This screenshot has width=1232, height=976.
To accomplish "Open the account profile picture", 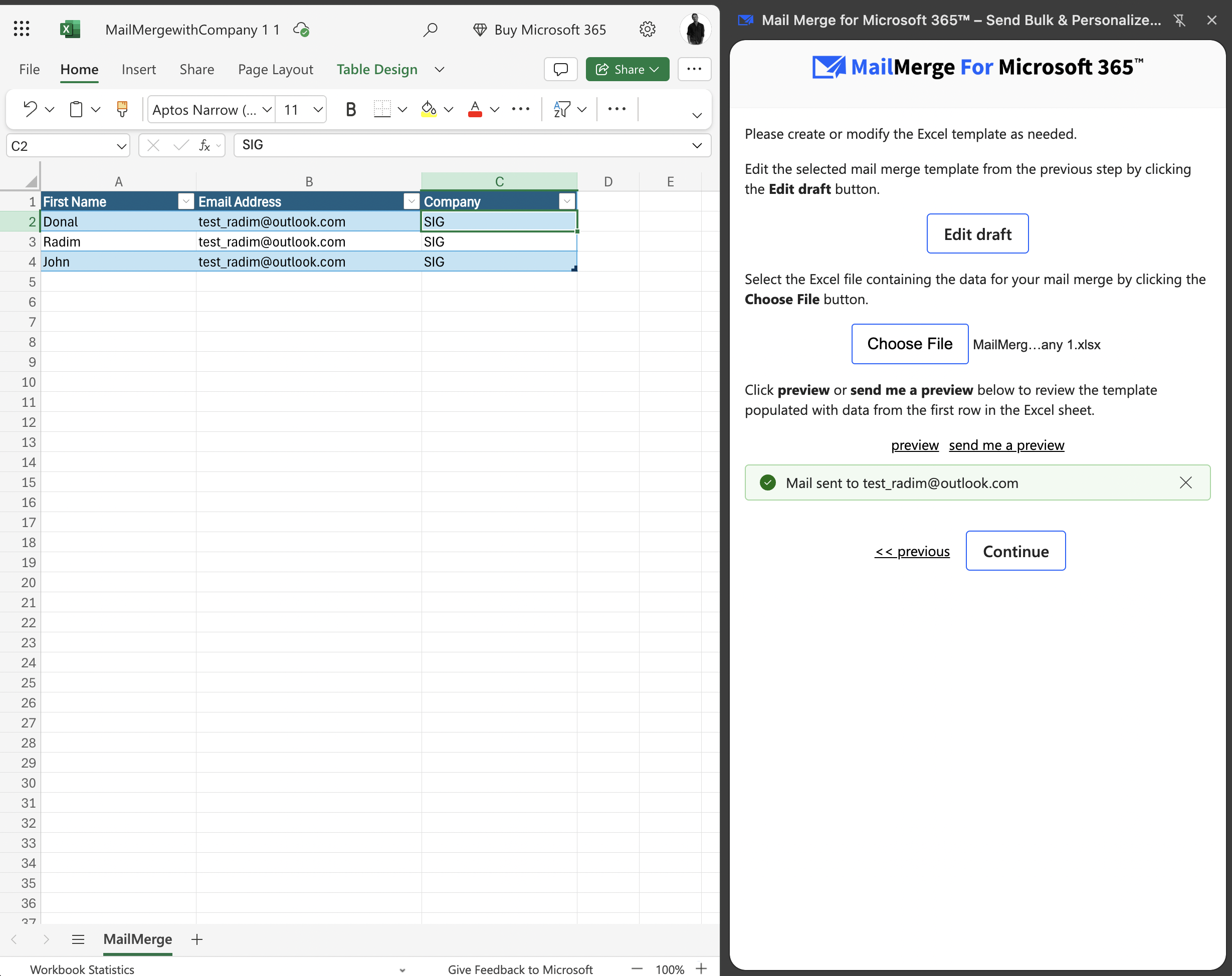I will pos(695,29).
